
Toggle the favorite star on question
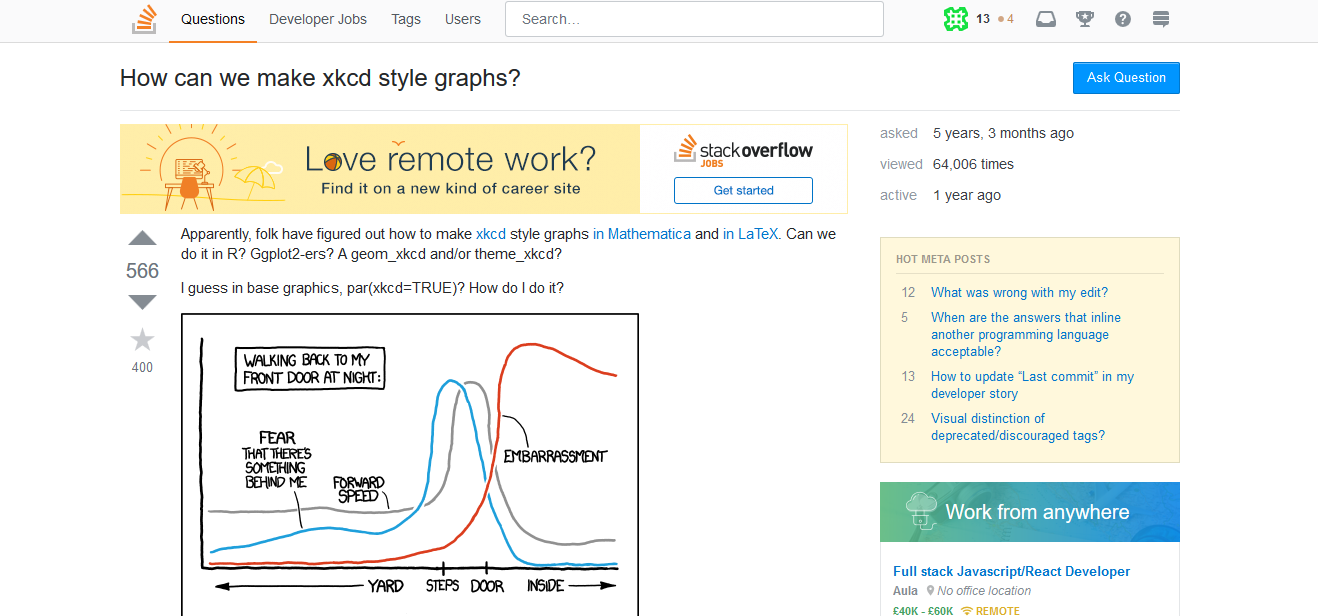[143, 340]
